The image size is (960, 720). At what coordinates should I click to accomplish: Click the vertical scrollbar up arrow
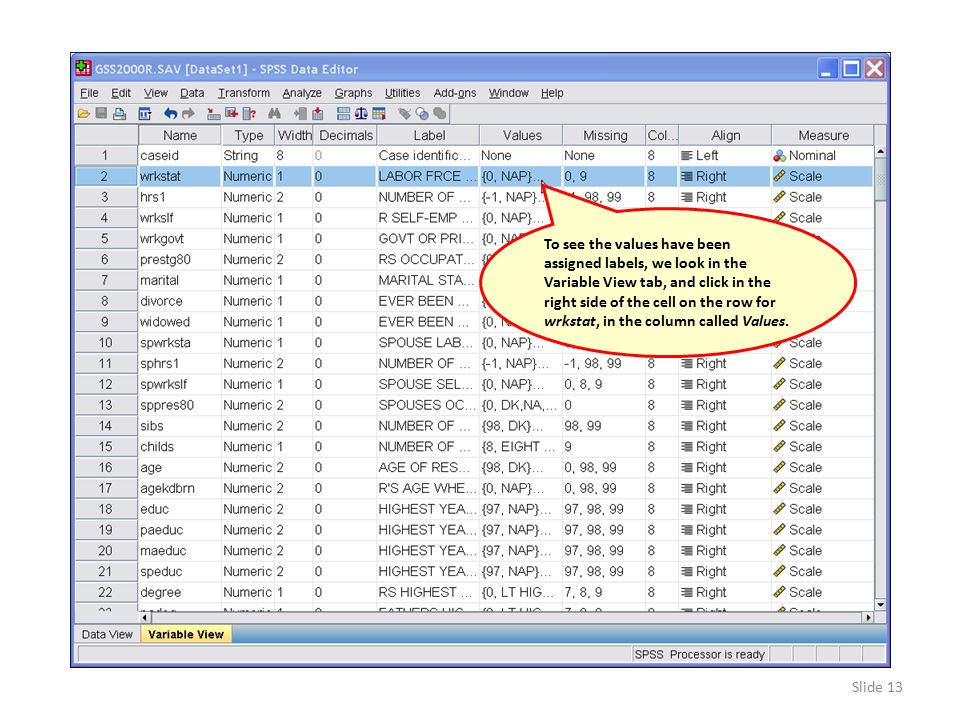[x=880, y=151]
